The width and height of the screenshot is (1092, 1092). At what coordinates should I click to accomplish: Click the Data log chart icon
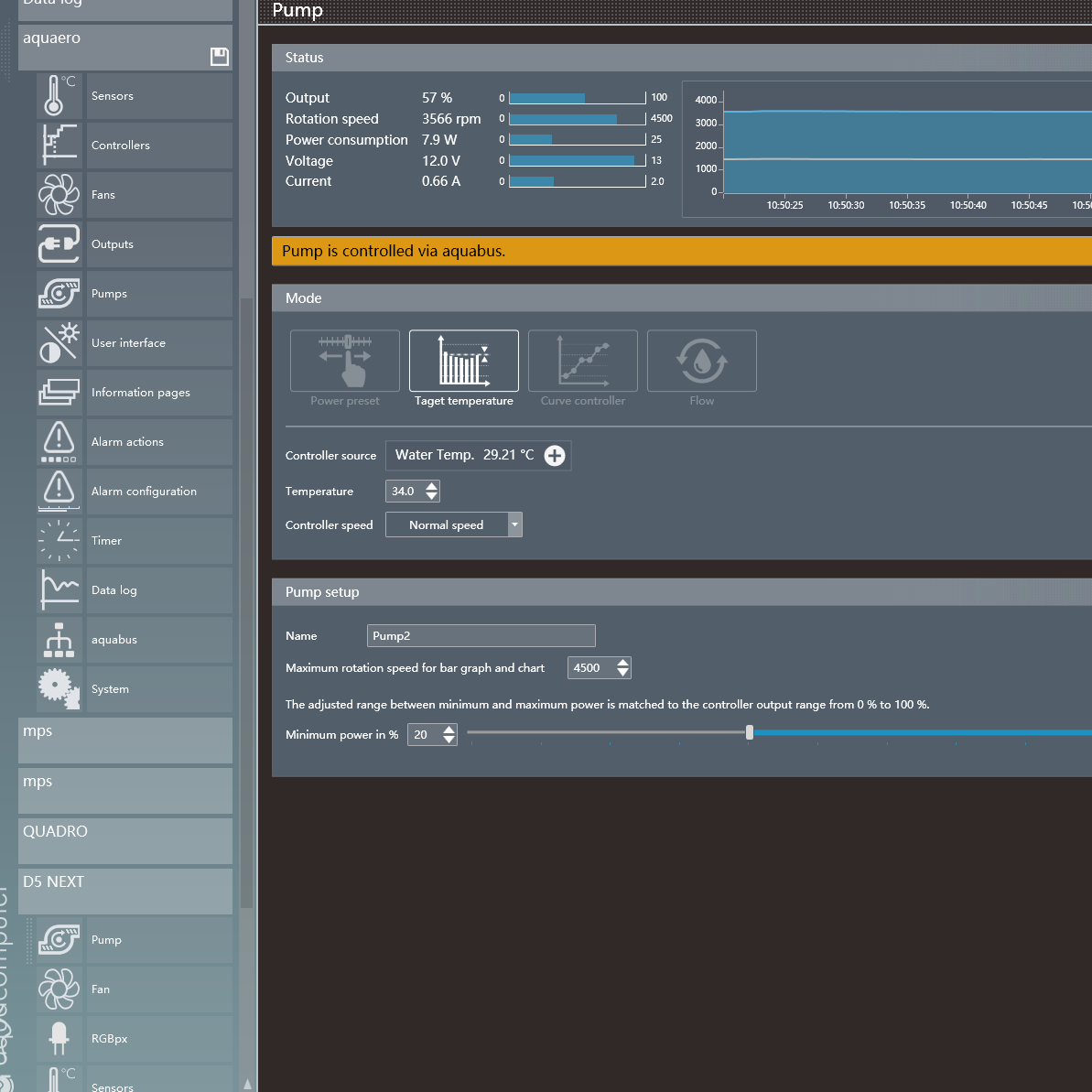(59, 590)
